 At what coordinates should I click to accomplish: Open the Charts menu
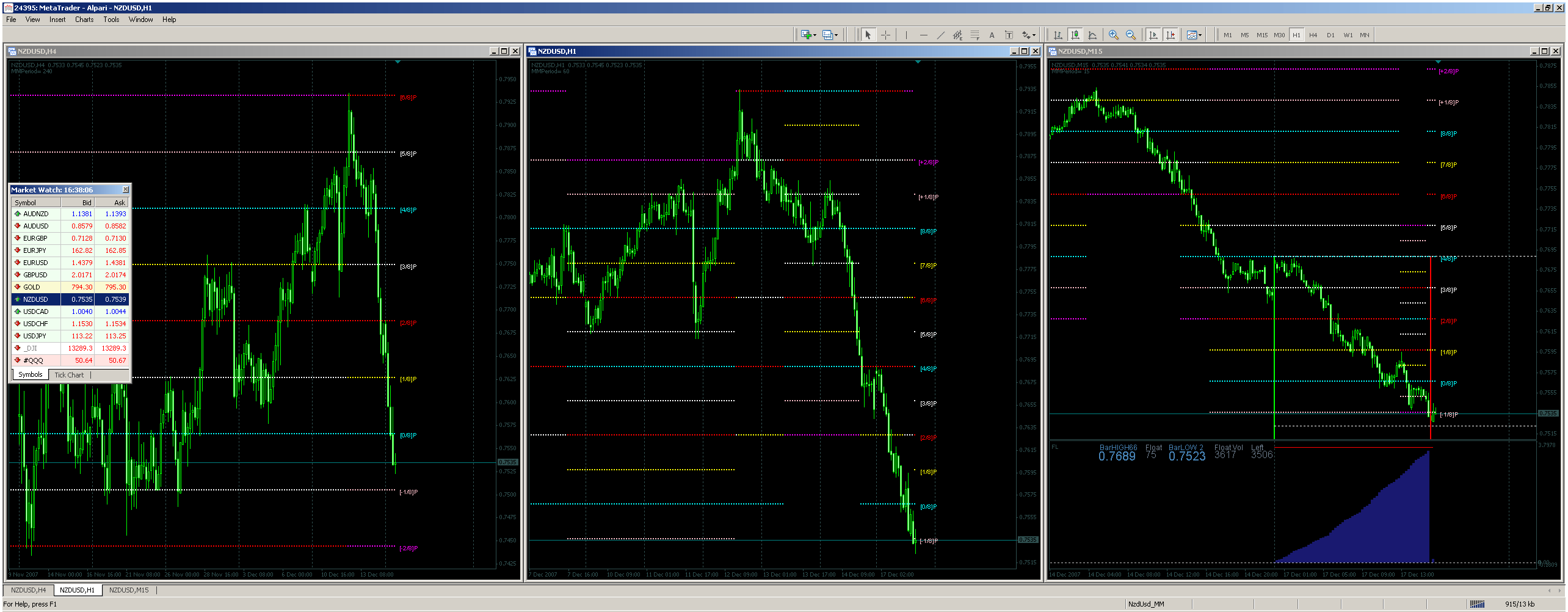[84, 20]
